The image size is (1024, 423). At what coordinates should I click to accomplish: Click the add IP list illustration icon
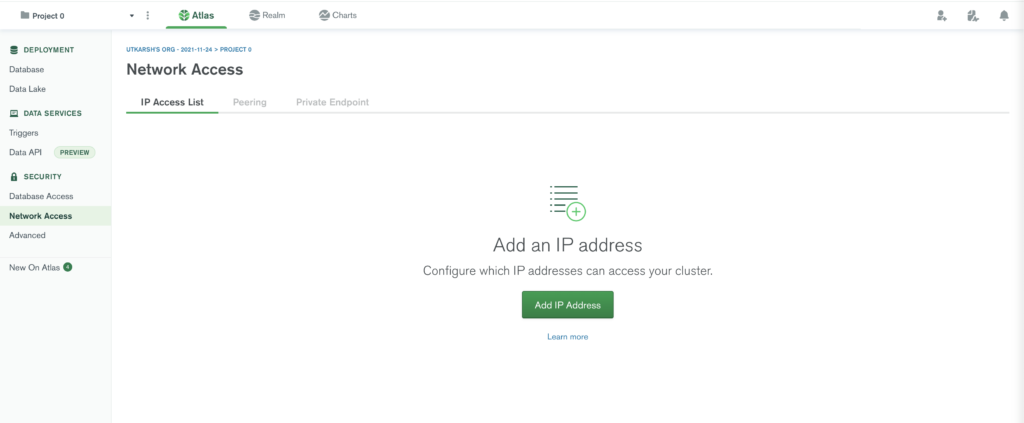point(567,202)
